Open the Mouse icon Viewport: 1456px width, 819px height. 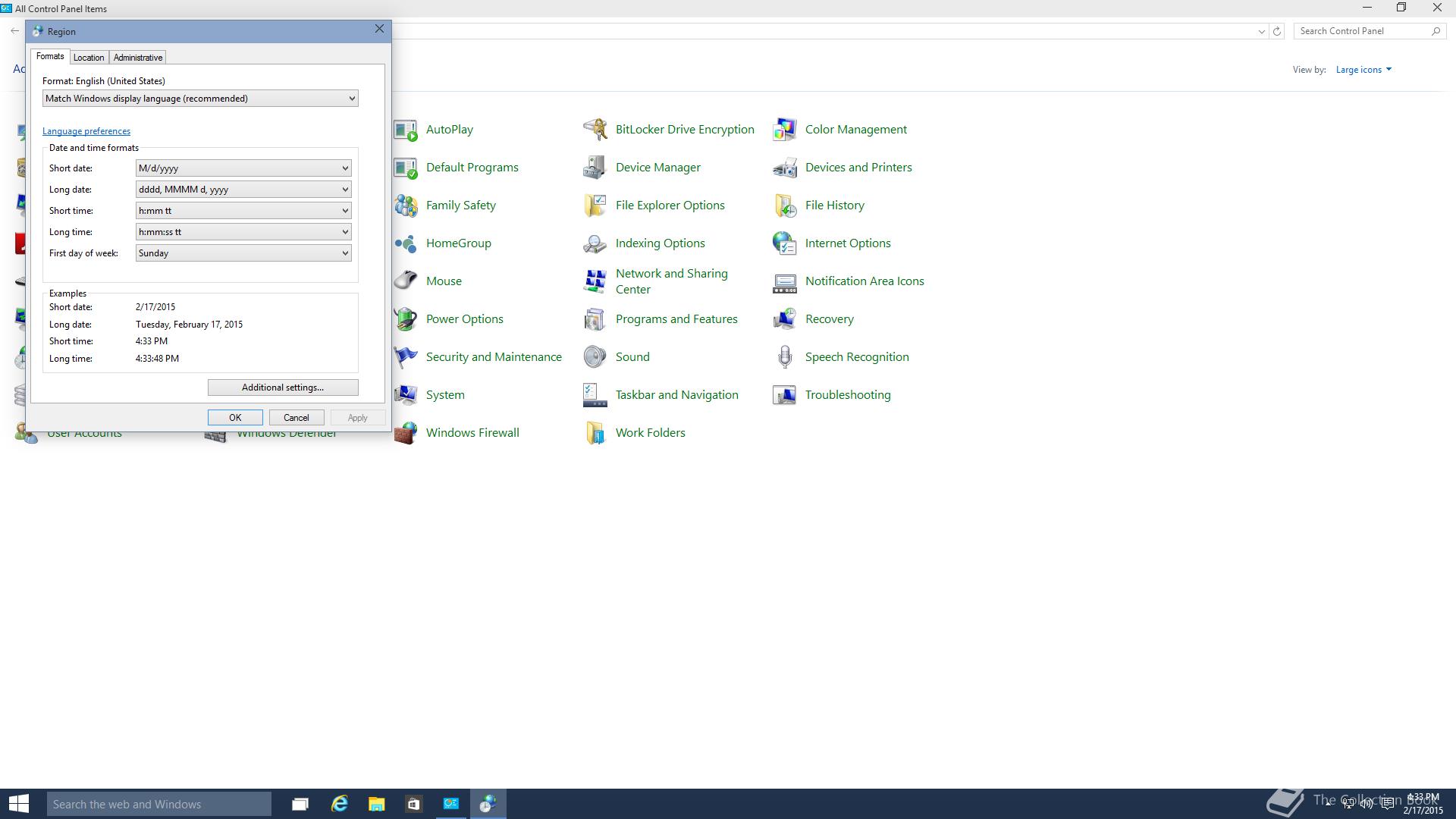(x=406, y=281)
